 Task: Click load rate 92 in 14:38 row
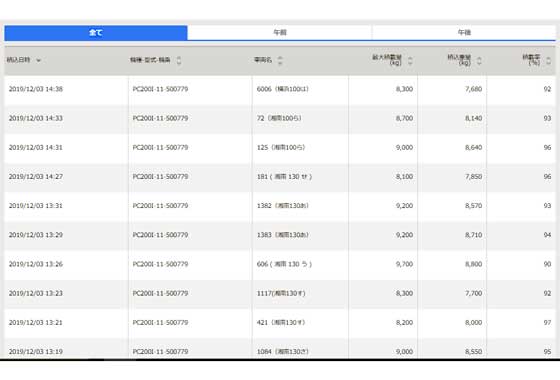pos(548,89)
